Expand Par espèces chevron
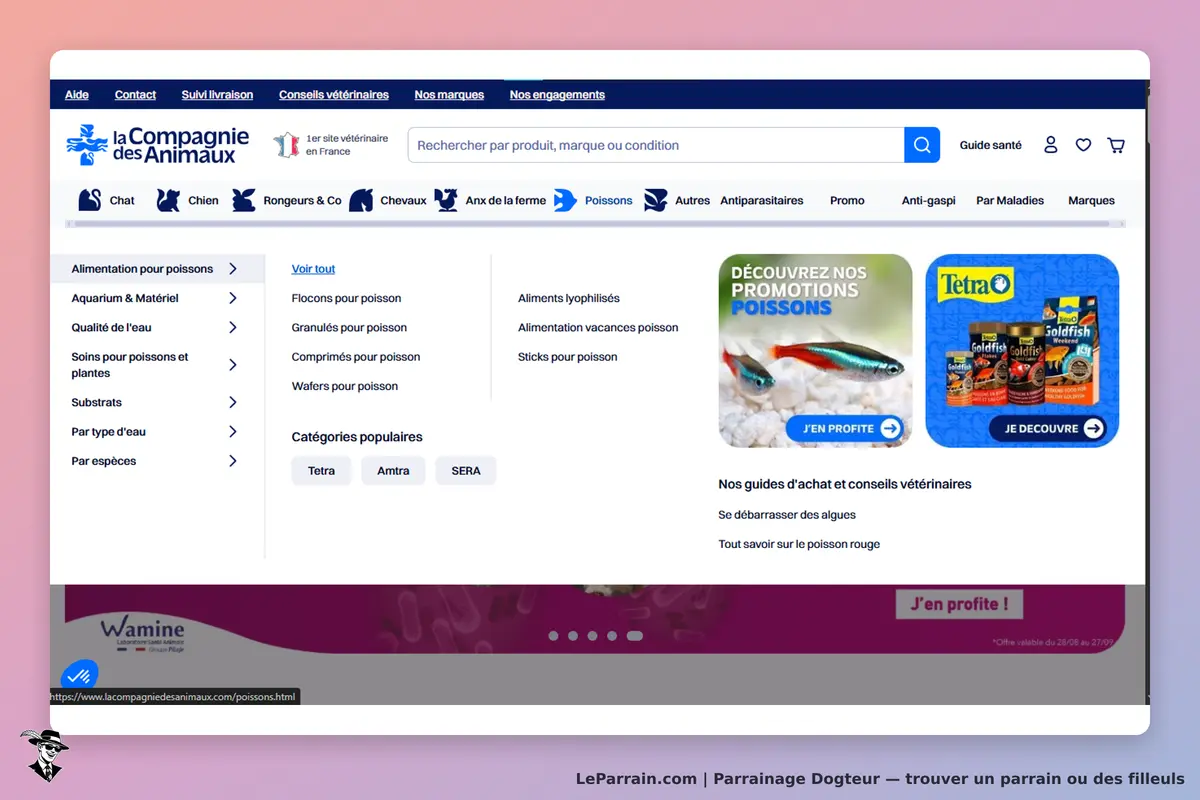Screen dimensions: 1200x800 233,461
